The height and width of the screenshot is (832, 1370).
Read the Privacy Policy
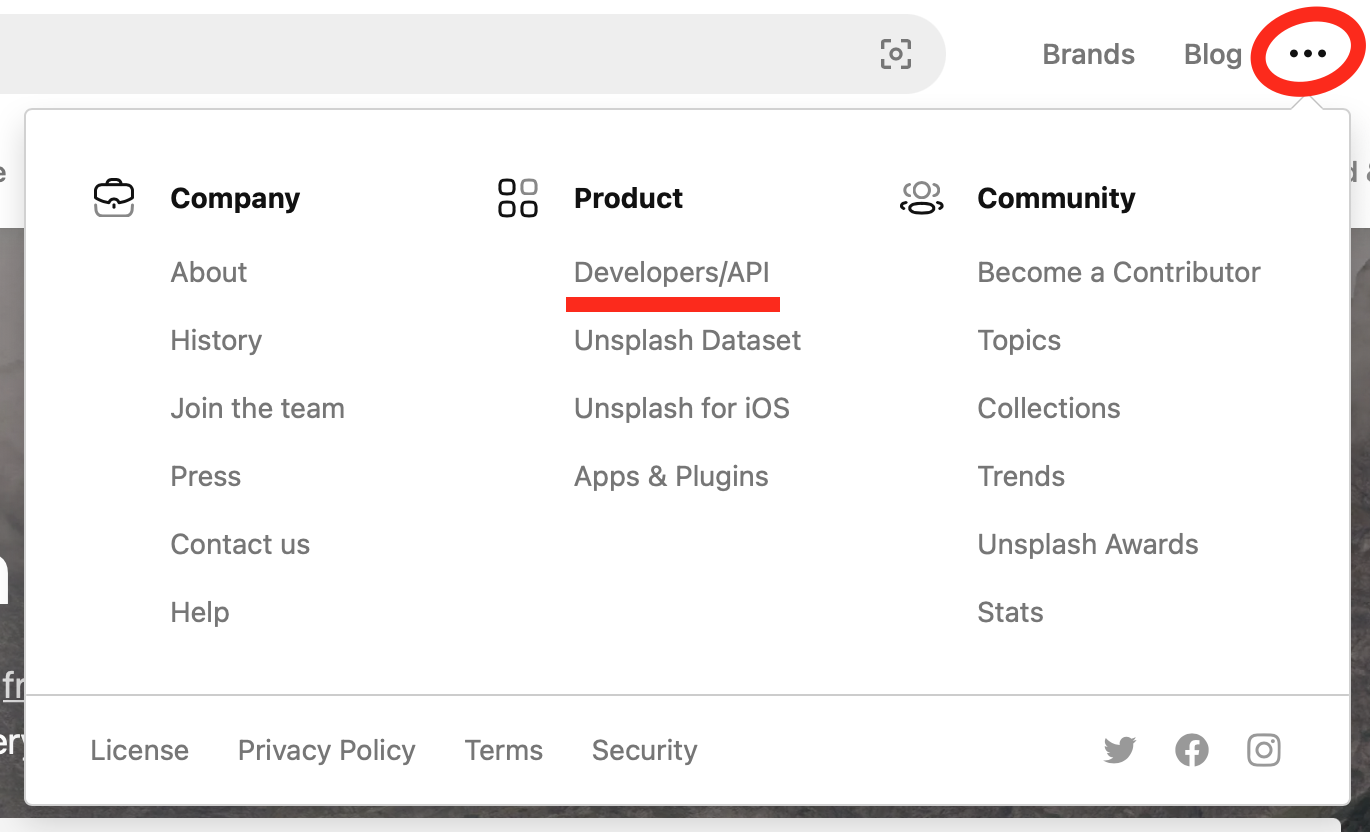pos(327,750)
